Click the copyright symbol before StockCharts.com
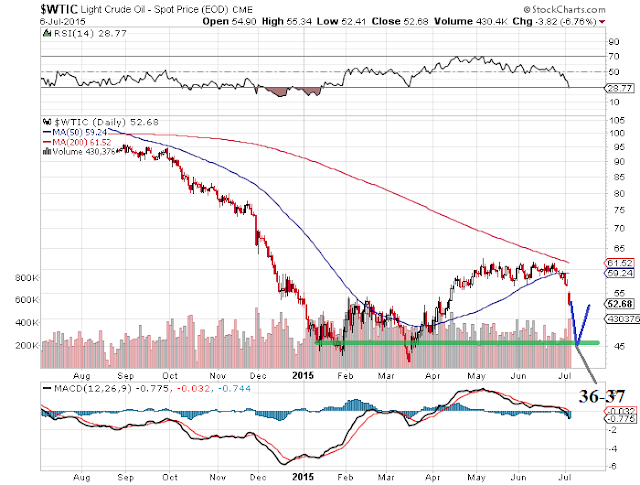640x485 pixels. coord(527,9)
